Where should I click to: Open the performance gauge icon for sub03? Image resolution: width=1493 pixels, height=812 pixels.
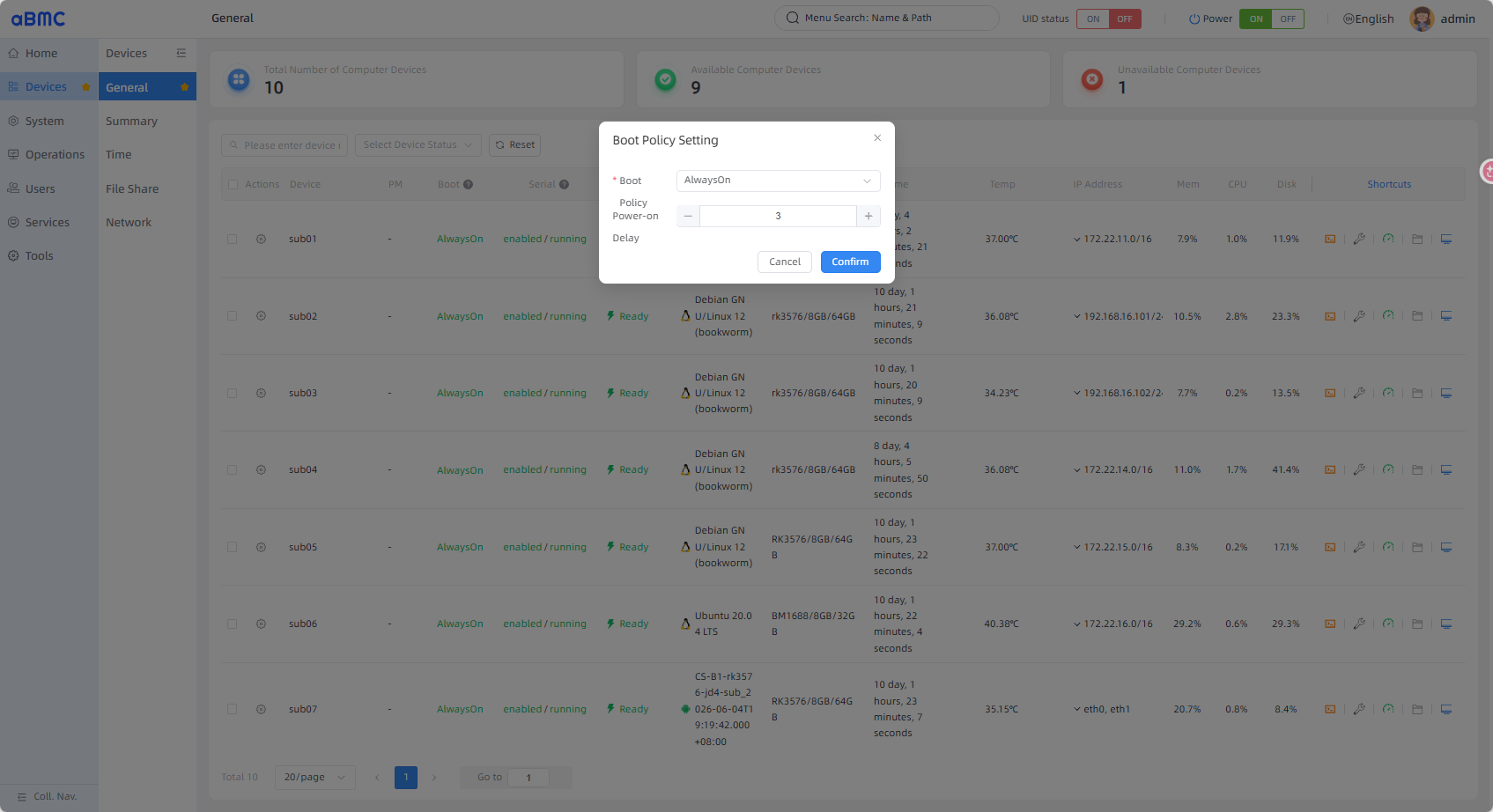click(1388, 393)
